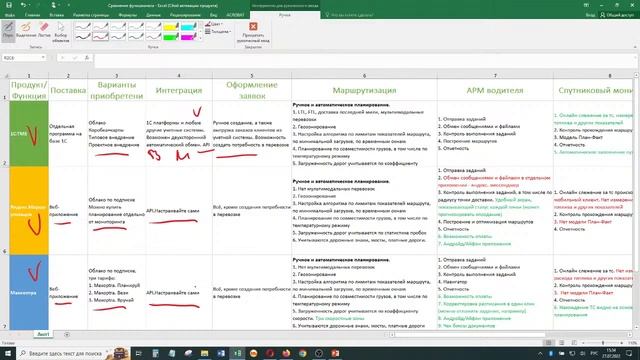The image size is (640, 360).
Task: Switch to Page Break Preview in status bar
Action: (x=574, y=343)
